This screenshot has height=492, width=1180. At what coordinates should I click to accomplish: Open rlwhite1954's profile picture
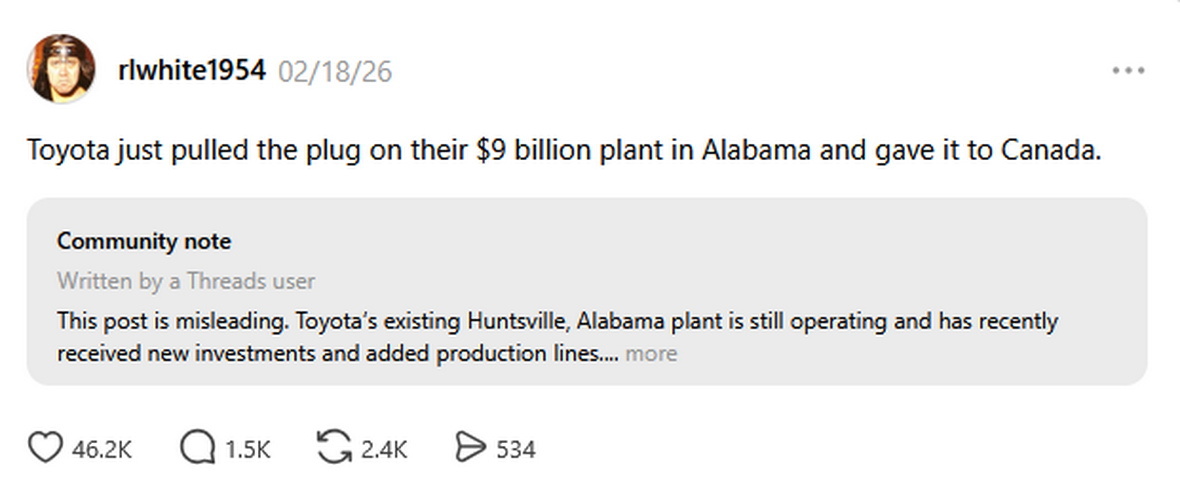[61, 68]
